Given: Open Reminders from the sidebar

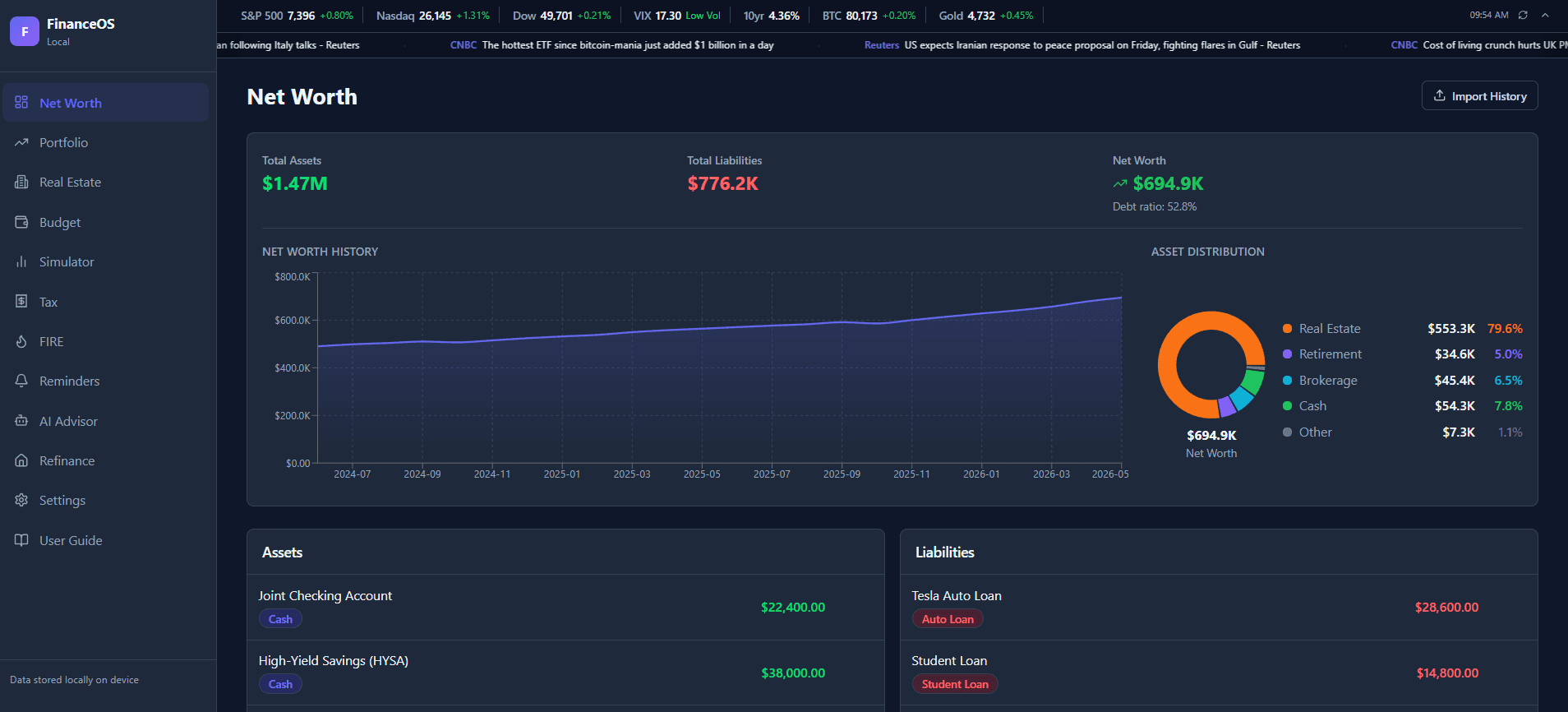Looking at the screenshot, I should [x=106, y=381].
